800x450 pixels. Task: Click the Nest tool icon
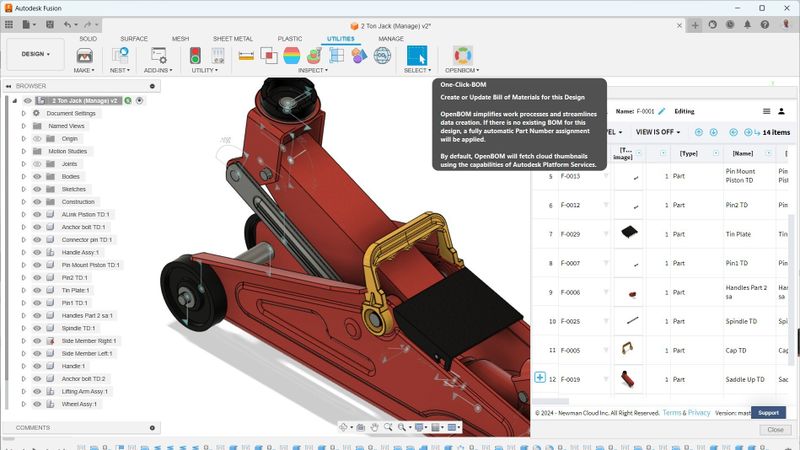pos(120,56)
